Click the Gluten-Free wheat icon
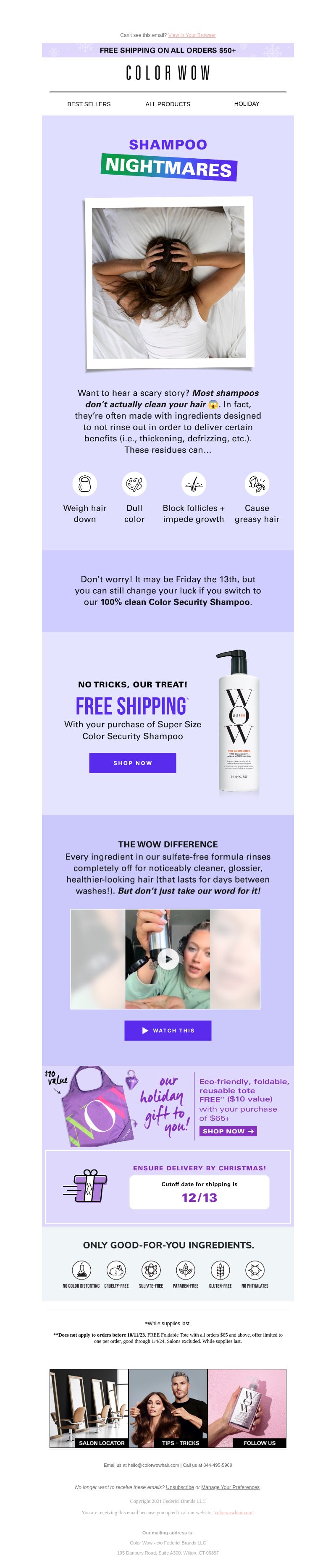Screen dimensions: 336x1568 pyautogui.click(x=220, y=1270)
